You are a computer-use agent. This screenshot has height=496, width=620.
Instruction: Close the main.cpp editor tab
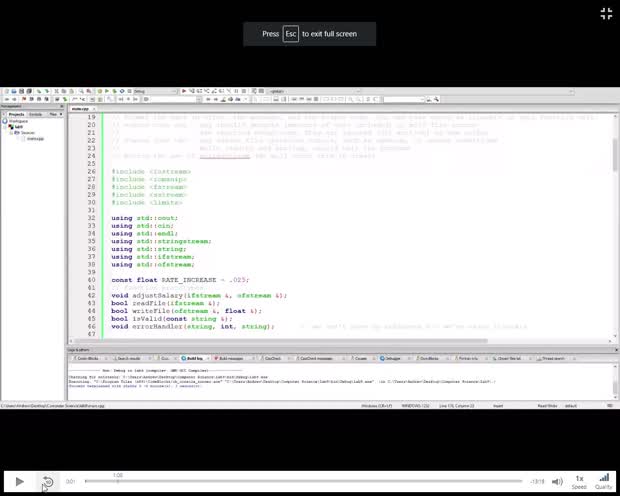[x=94, y=109]
